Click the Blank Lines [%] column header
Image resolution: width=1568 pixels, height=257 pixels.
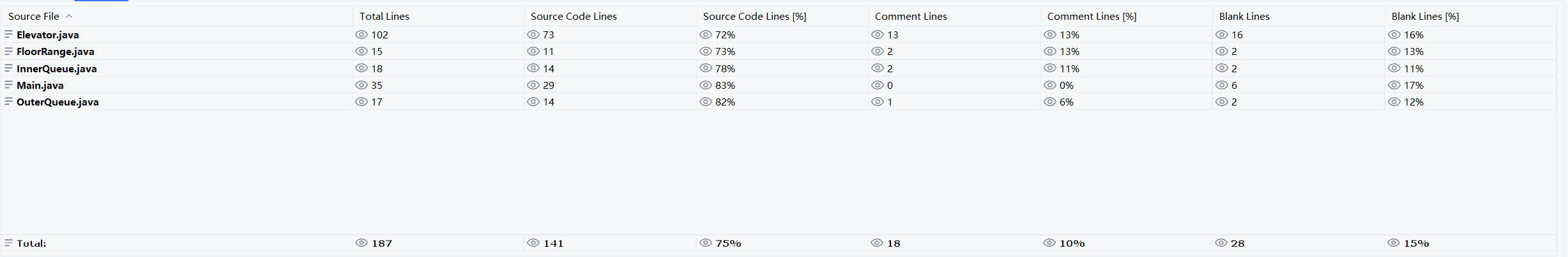[1426, 17]
